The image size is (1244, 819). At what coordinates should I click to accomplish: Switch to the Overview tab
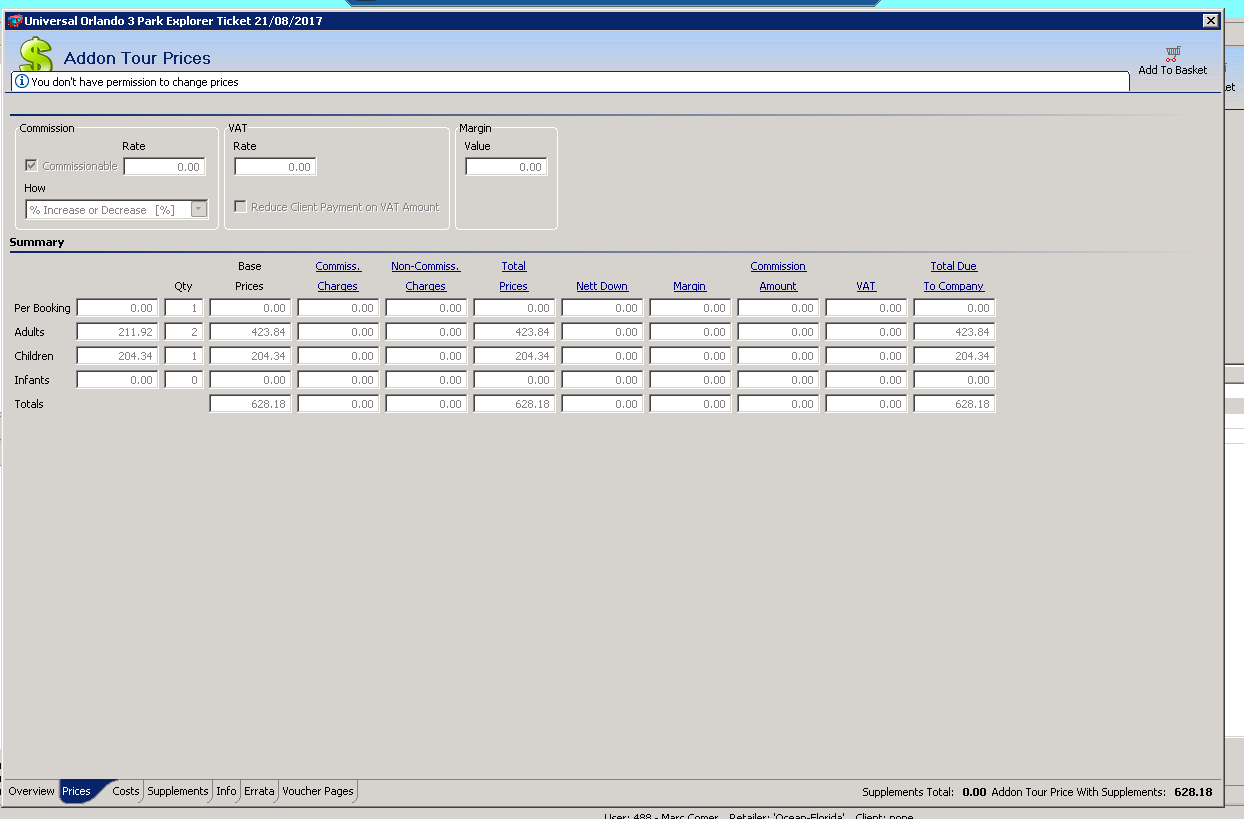click(31, 791)
